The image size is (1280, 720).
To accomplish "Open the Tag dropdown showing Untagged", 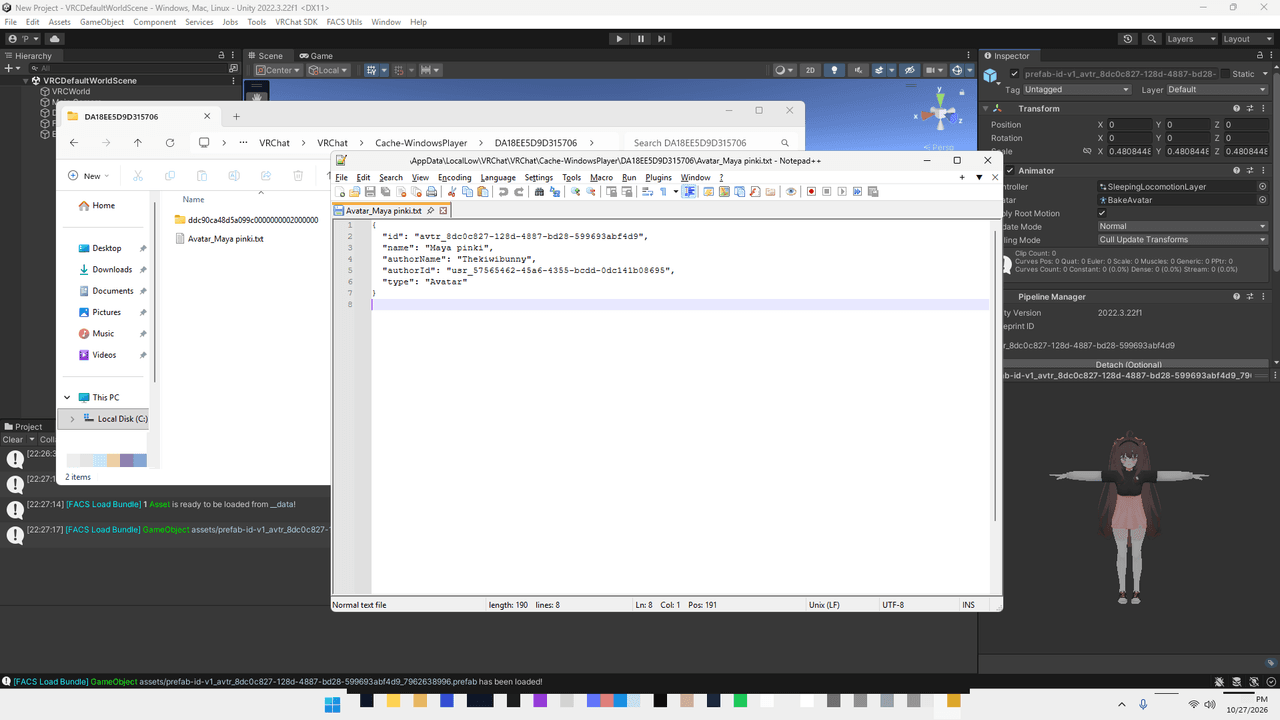I will [x=1077, y=90].
